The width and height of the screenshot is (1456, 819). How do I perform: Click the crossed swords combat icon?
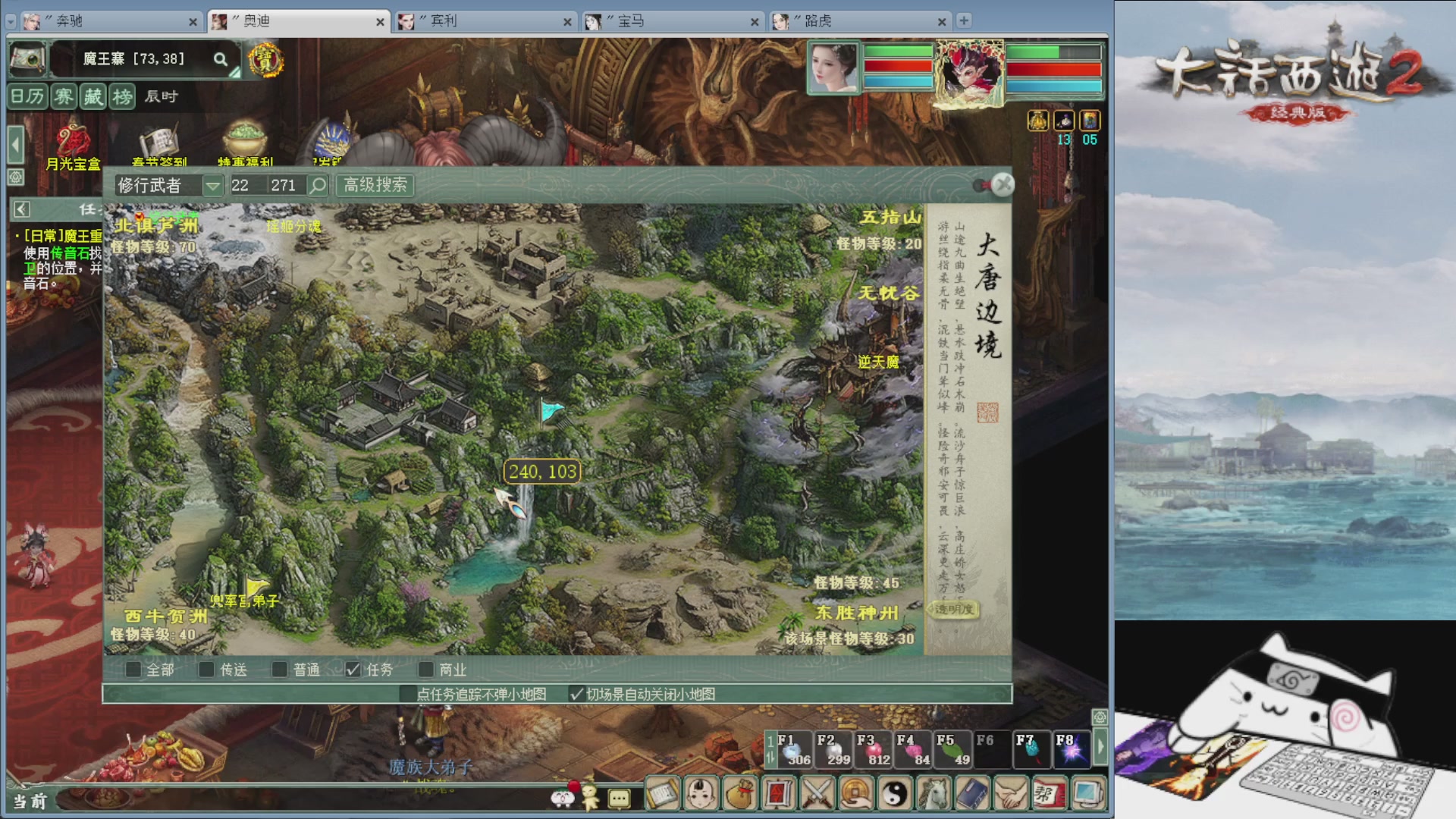click(817, 795)
